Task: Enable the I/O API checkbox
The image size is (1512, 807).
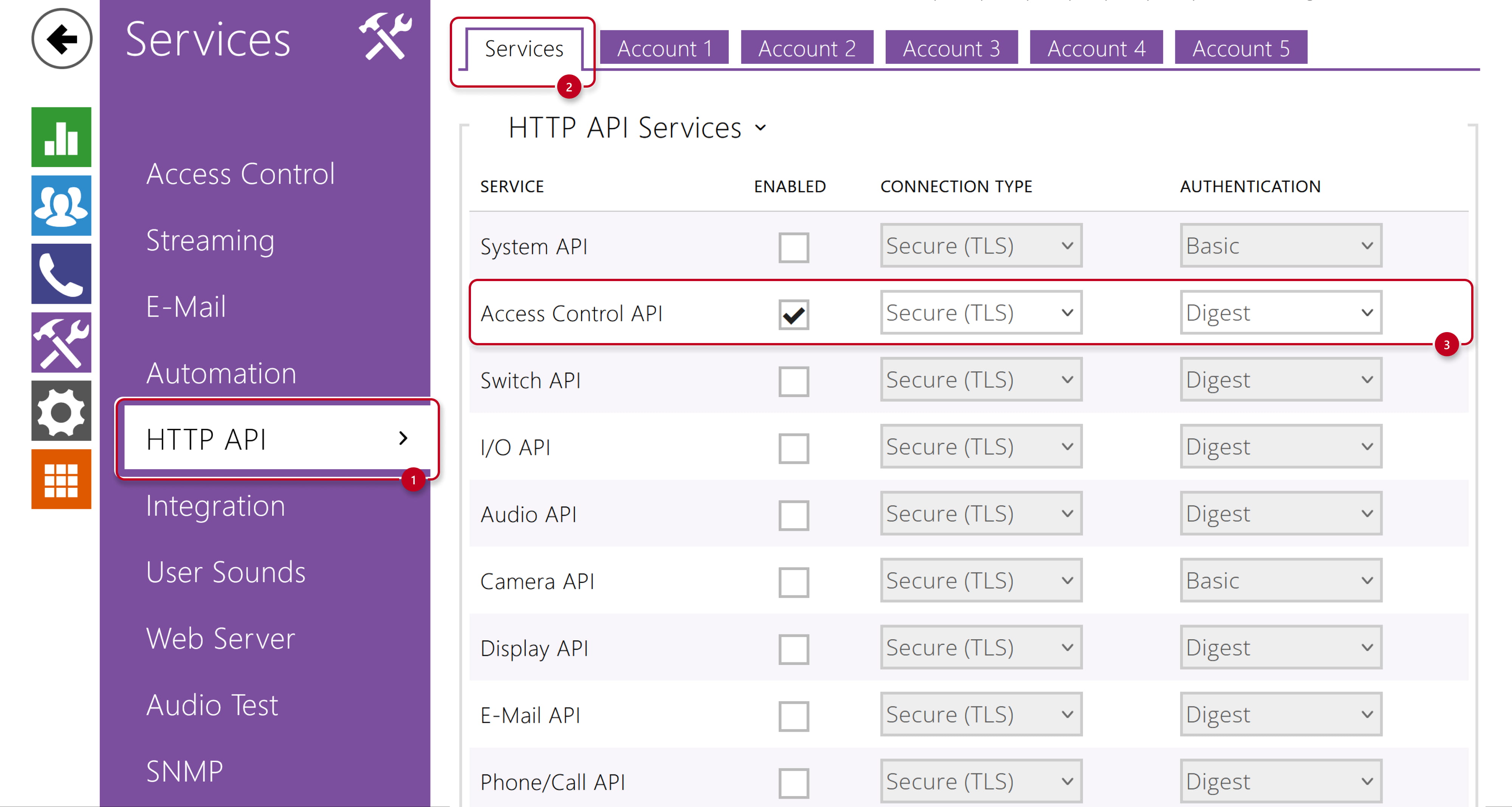Action: (793, 448)
